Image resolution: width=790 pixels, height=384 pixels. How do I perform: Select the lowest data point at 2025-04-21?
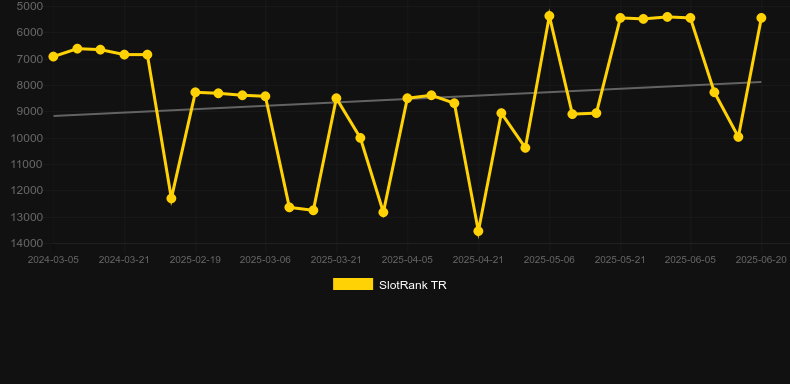click(x=478, y=231)
